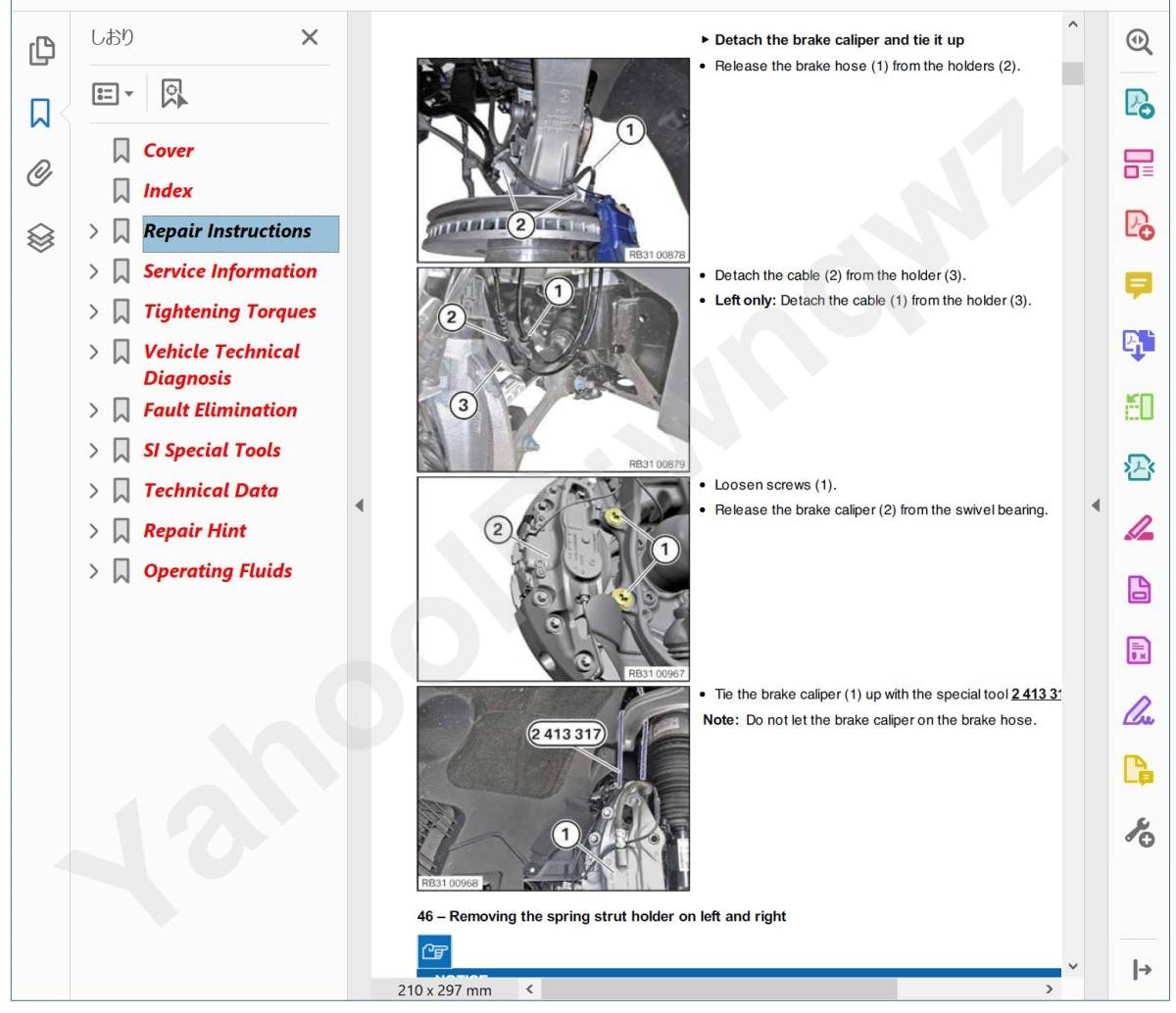Expand the Service Information bookmark

[x=94, y=271]
